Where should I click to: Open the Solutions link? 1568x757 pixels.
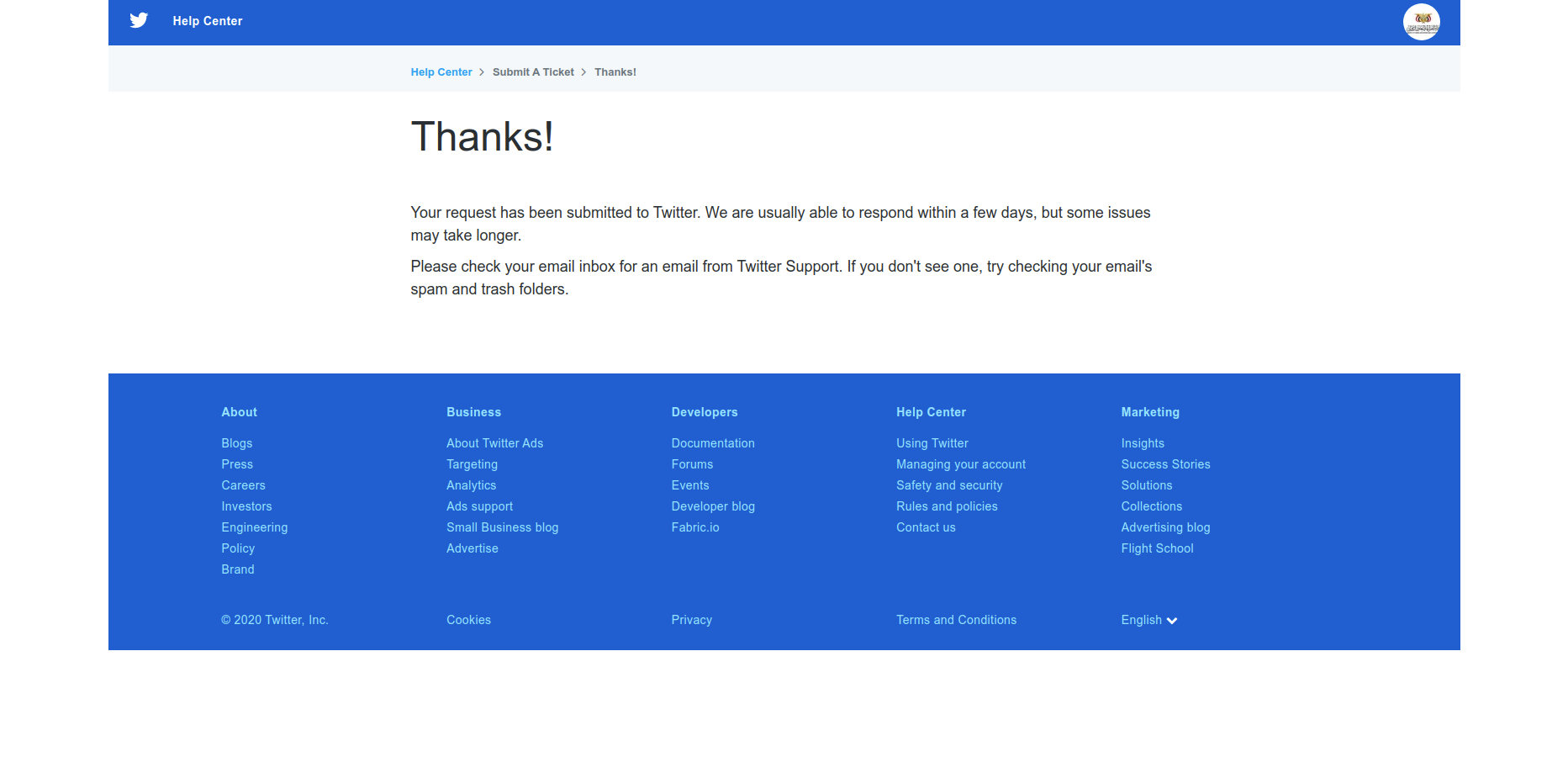tap(1147, 485)
